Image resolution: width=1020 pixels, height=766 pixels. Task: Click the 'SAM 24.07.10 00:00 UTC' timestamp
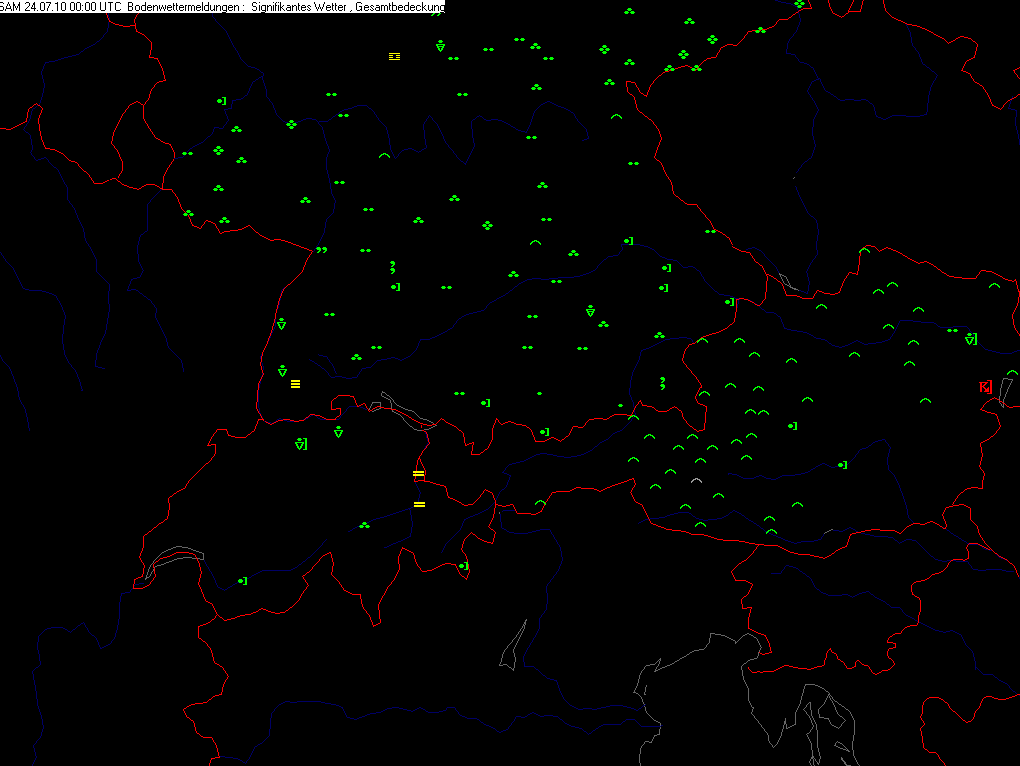(x=60, y=7)
